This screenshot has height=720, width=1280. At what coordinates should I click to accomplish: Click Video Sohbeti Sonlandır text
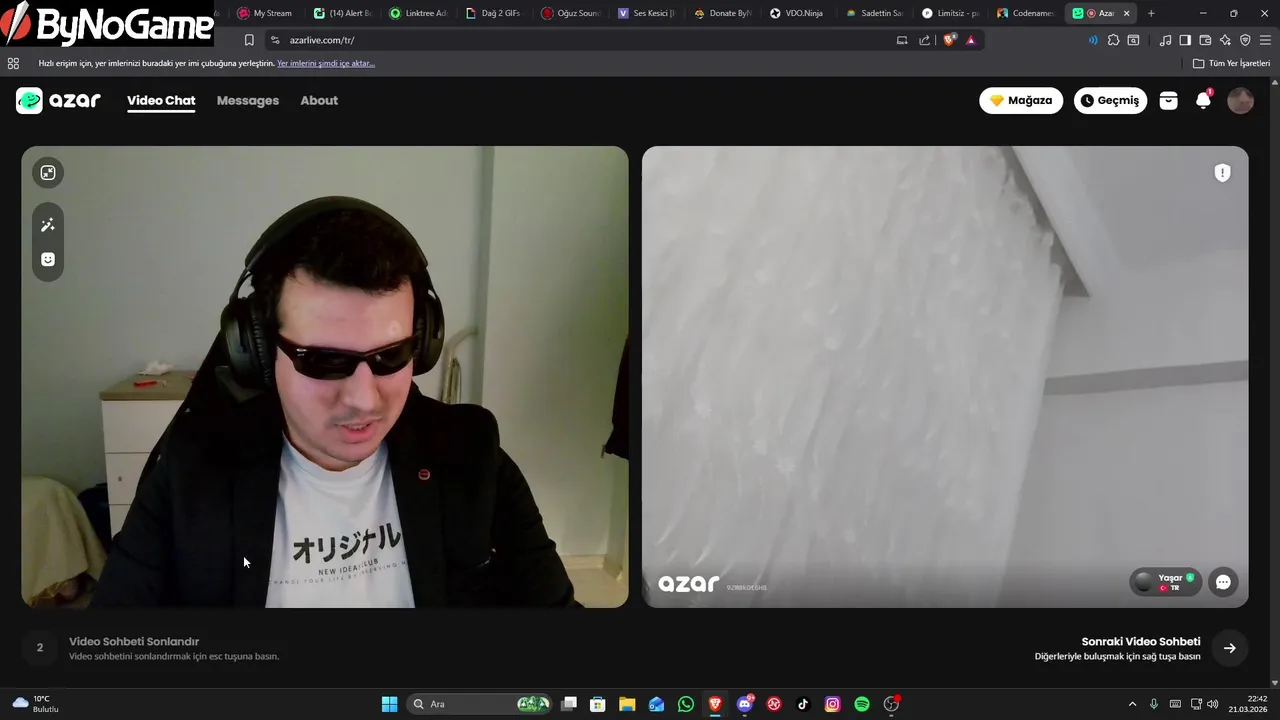click(134, 642)
